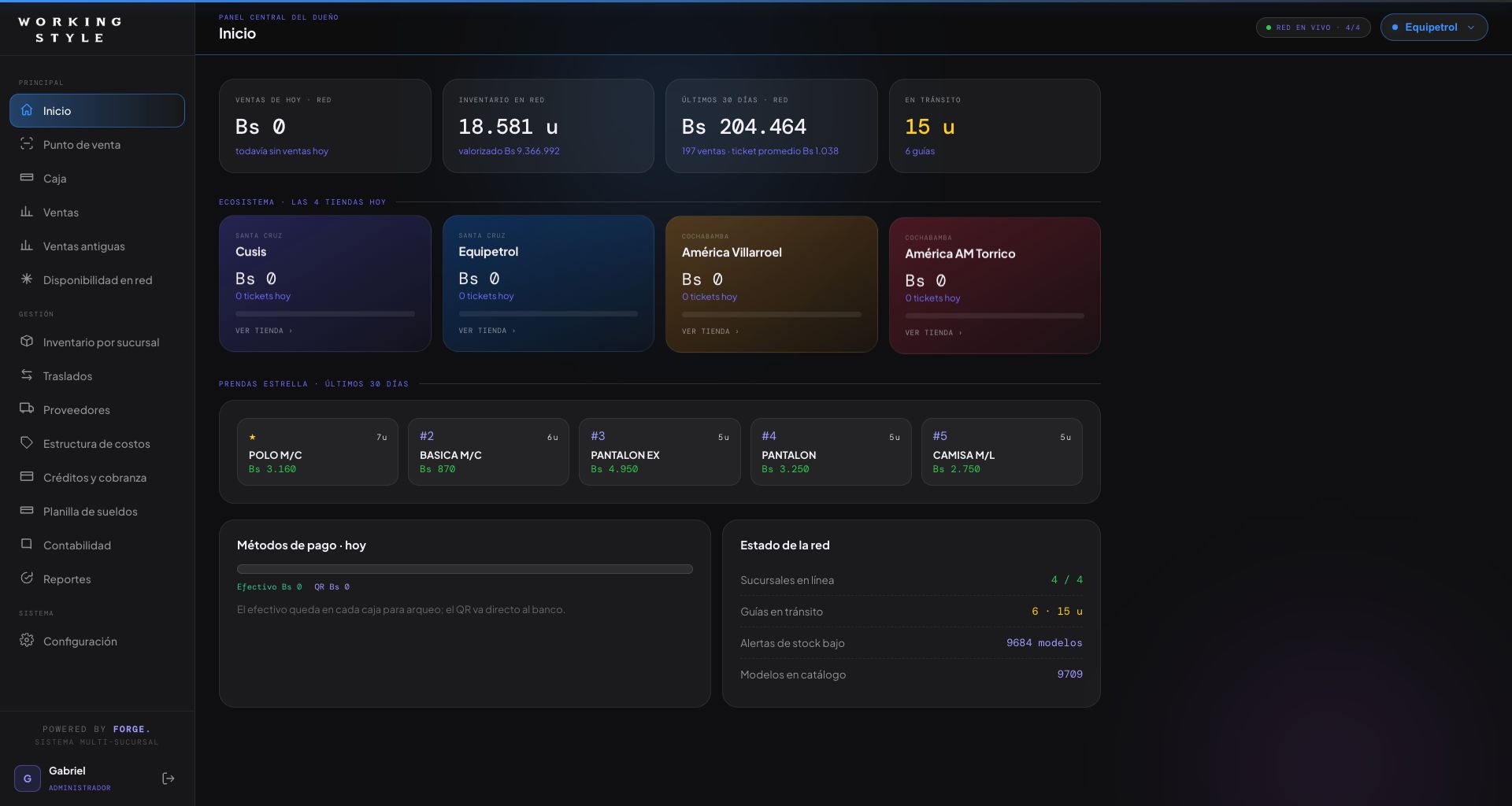
Task: Click the 'Bs 204.464' last 30 days value
Action: [743, 127]
